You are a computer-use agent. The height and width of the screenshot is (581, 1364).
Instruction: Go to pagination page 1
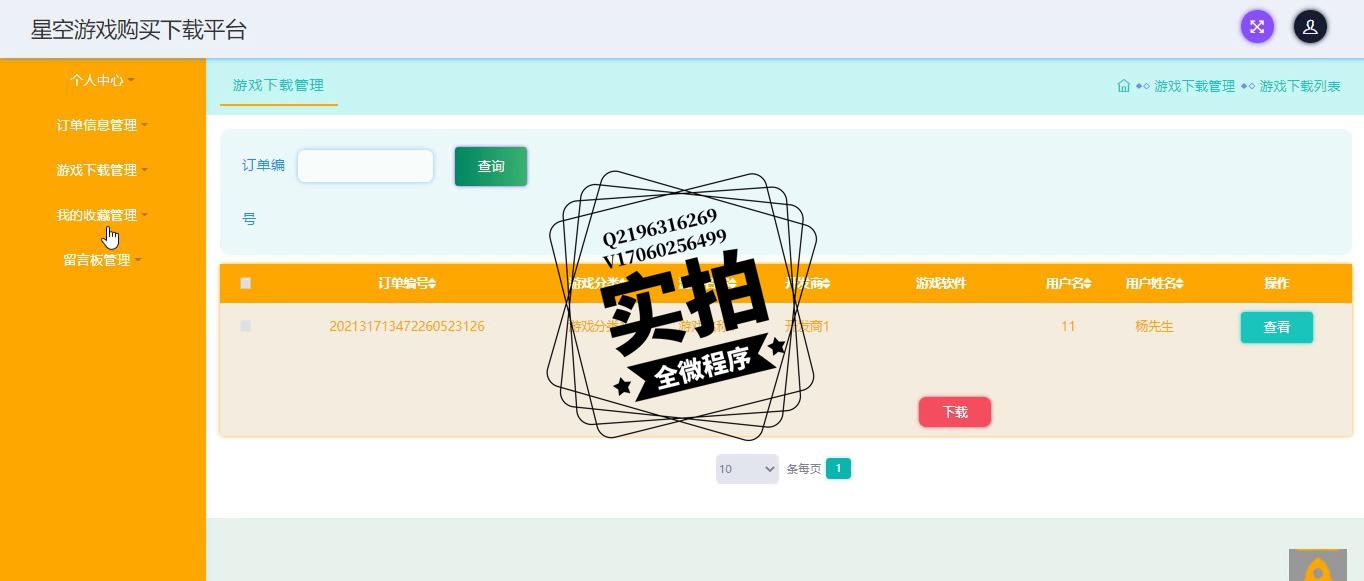point(838,469)
